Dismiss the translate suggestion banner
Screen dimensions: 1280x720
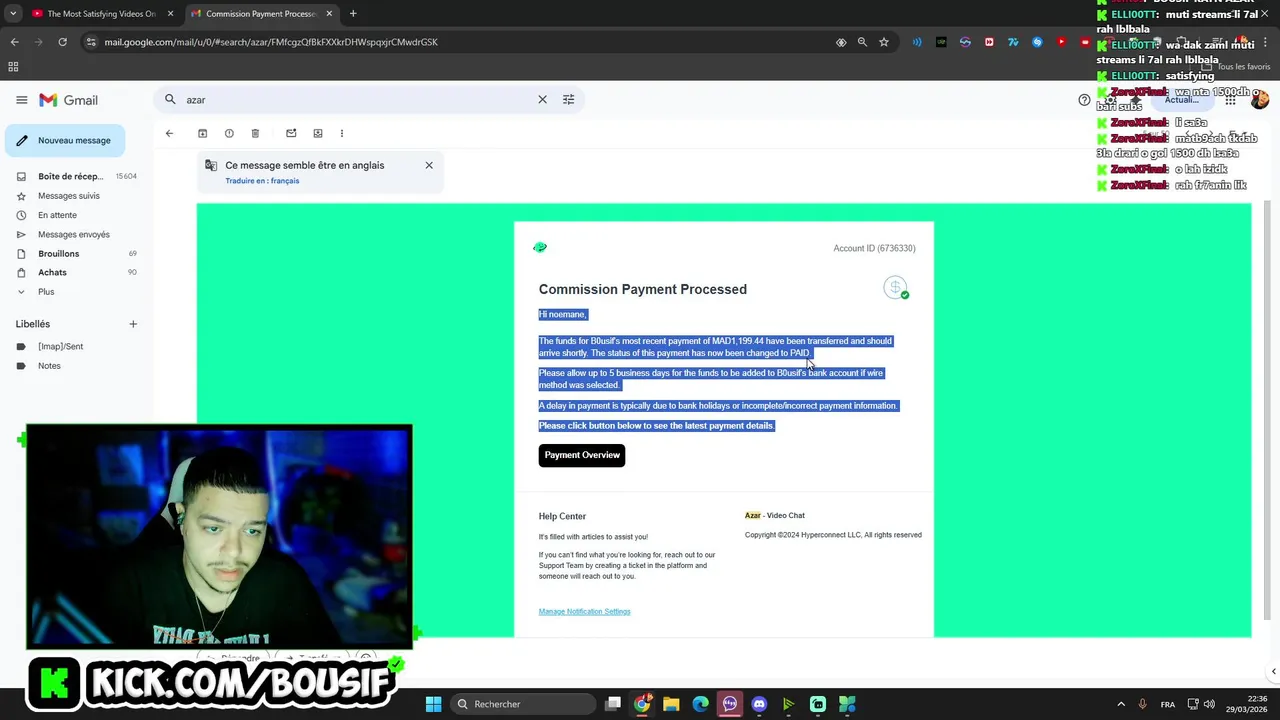[x=429, y=165]
